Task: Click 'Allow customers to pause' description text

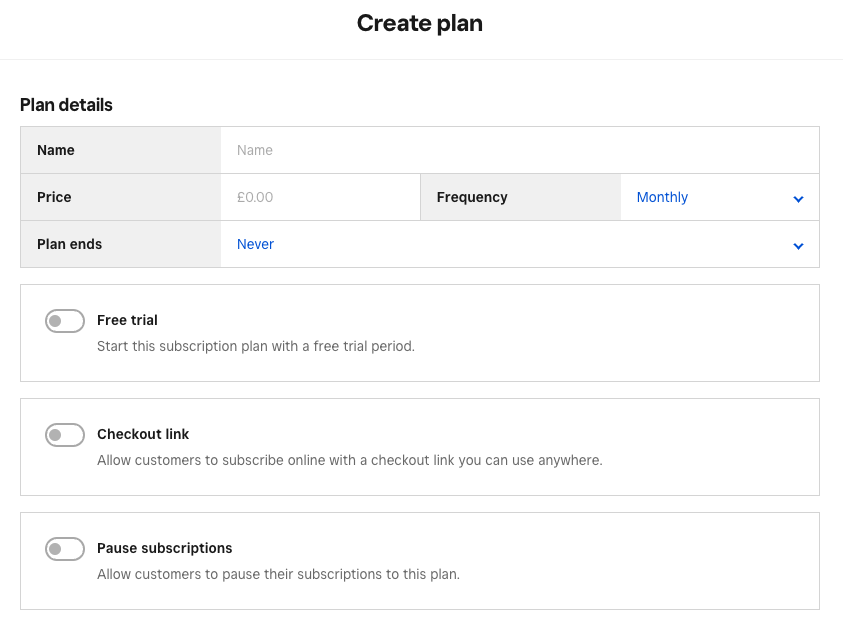Action: pos(278,574)
